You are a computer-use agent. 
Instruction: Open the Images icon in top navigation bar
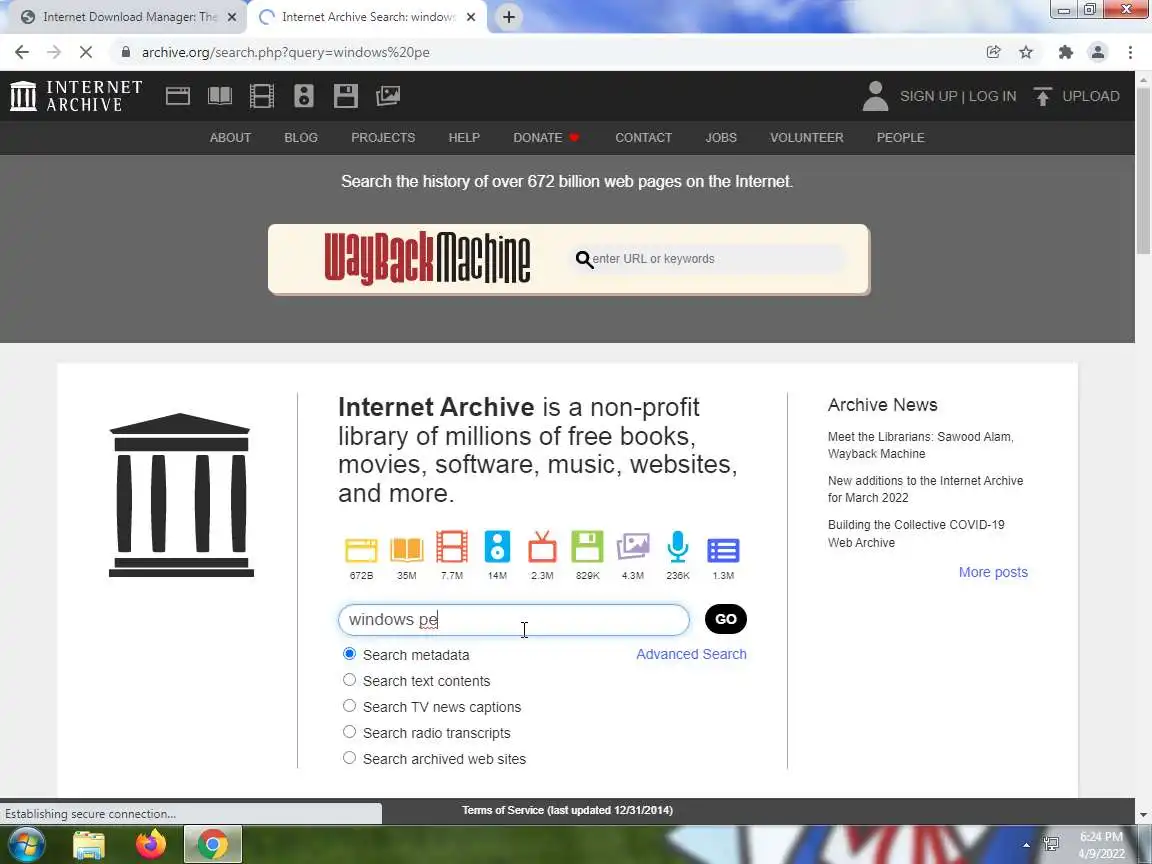coord(388,96)
